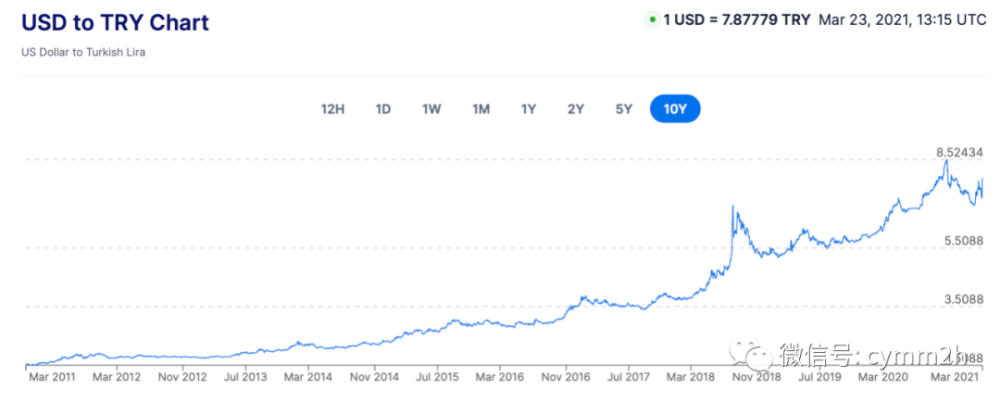Click the 8.52434 peak value label
This screenshot has width=1000, height=402.
coord(959,152)
